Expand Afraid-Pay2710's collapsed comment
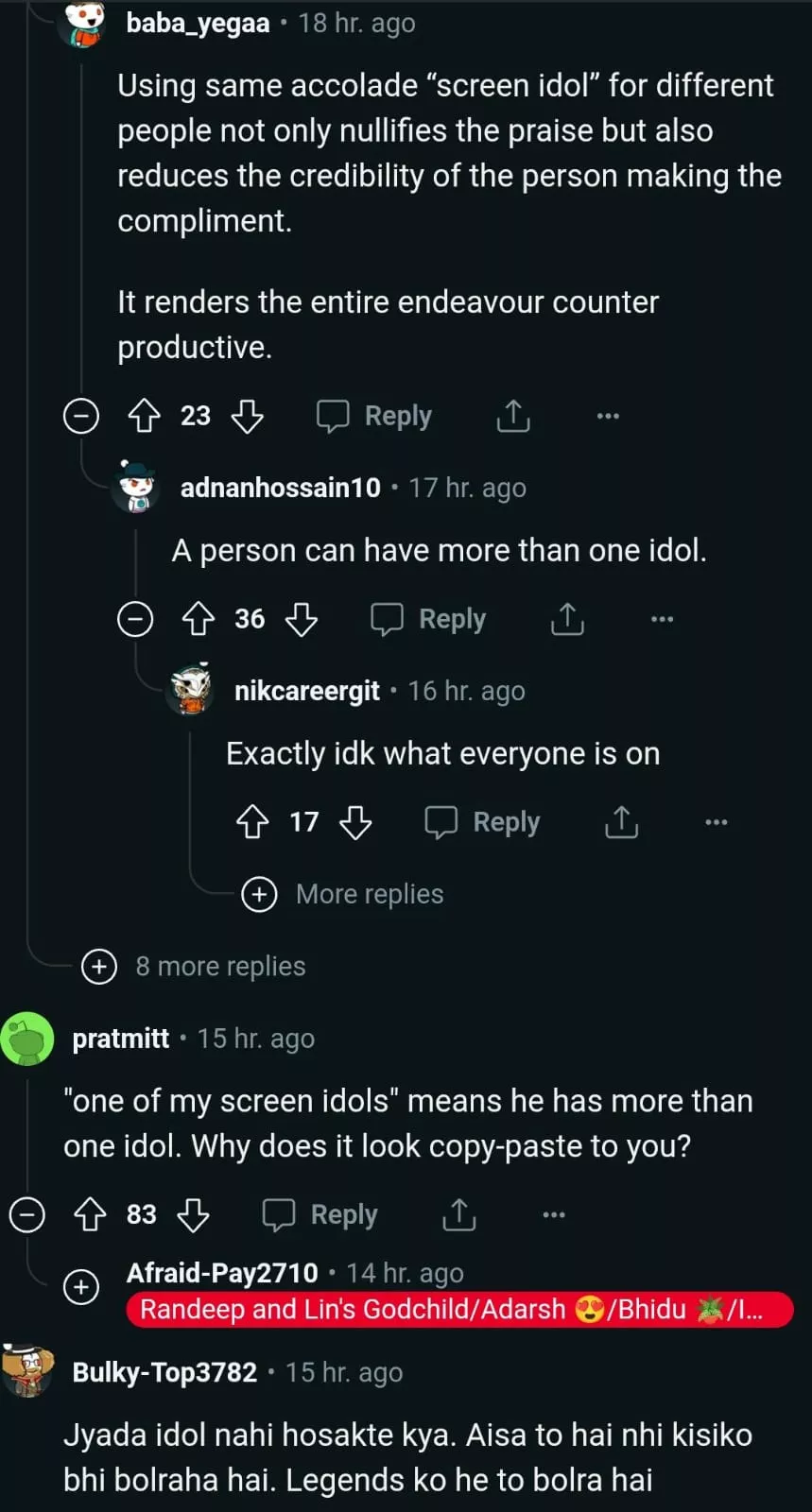The width and height of the screenshot is (812, 1512). click(81, 1286)
